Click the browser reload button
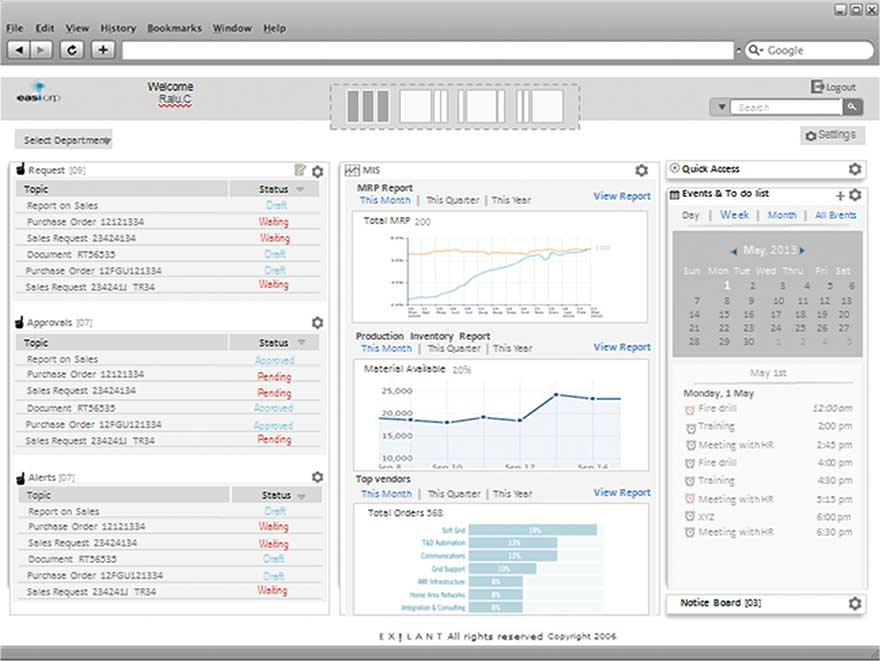The image size is (880, 661). [x=72, y=49]
